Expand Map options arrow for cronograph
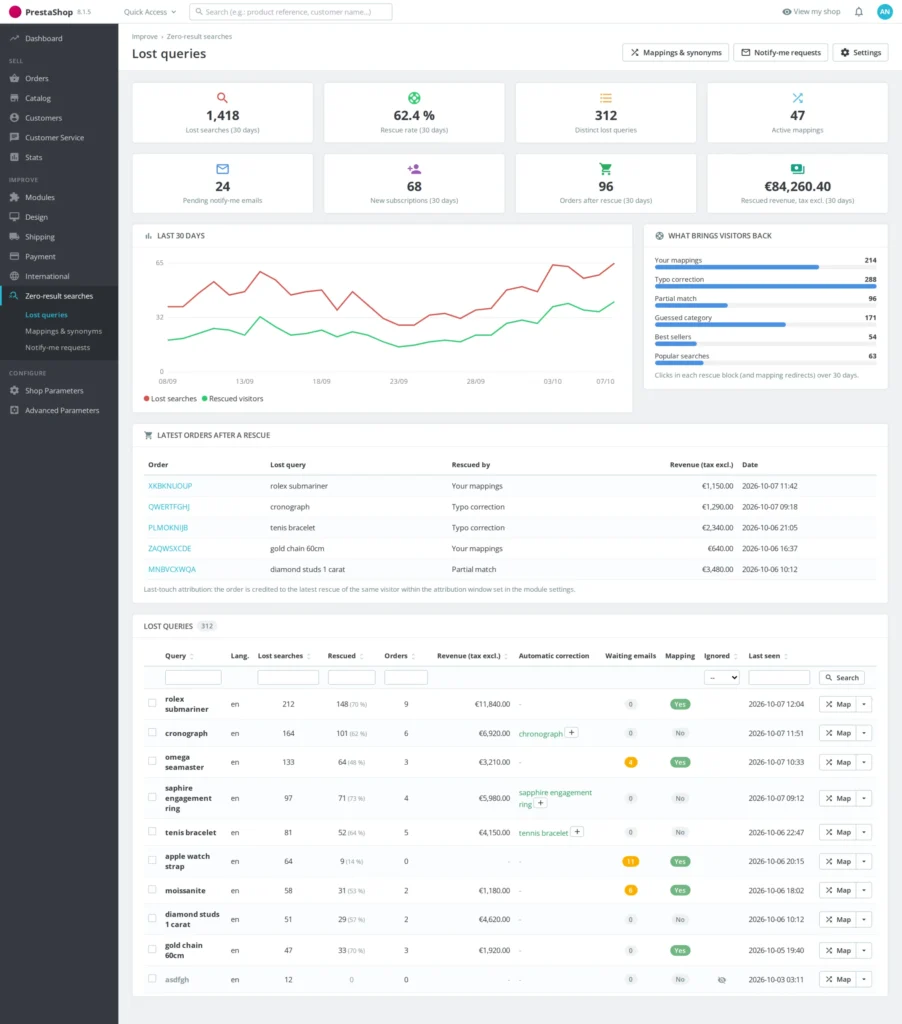Image resolution: width=902 pixels, height=1024 pixels. pos(864,733)
